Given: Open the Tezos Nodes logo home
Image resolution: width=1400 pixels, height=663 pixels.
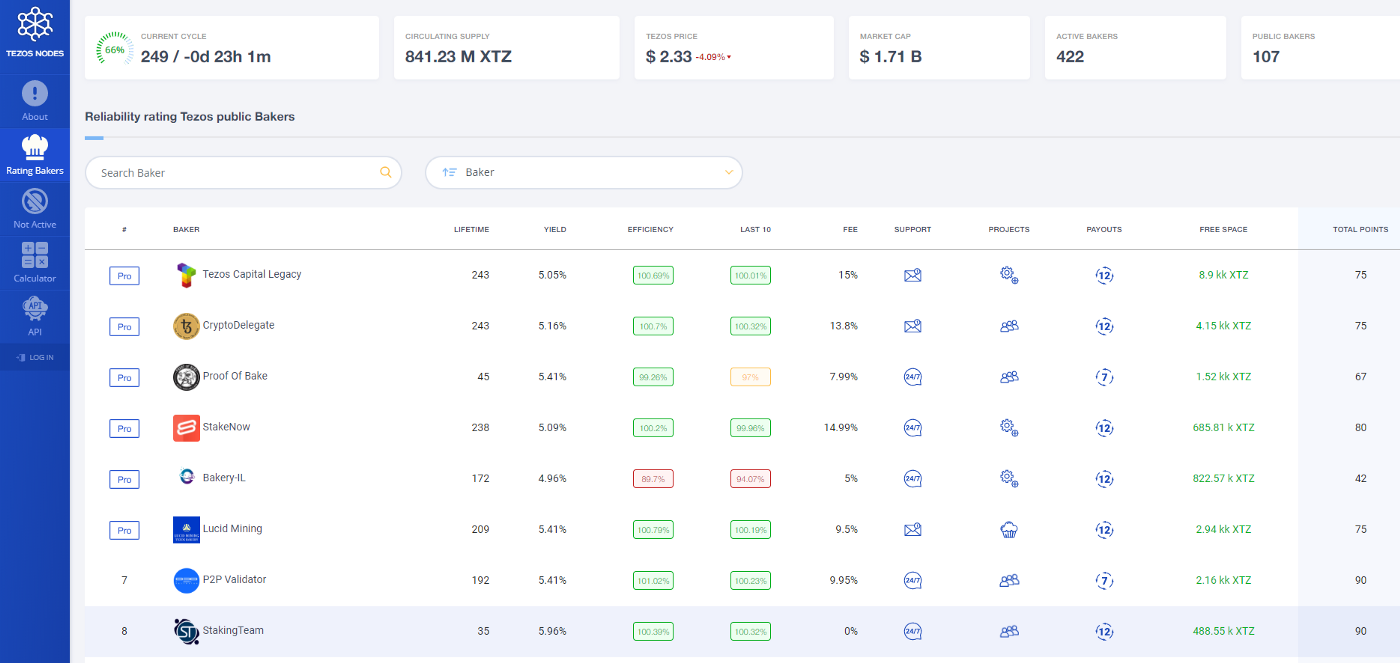Looking at the screenshot, I should pyautogui.click(x=35, y=33).
